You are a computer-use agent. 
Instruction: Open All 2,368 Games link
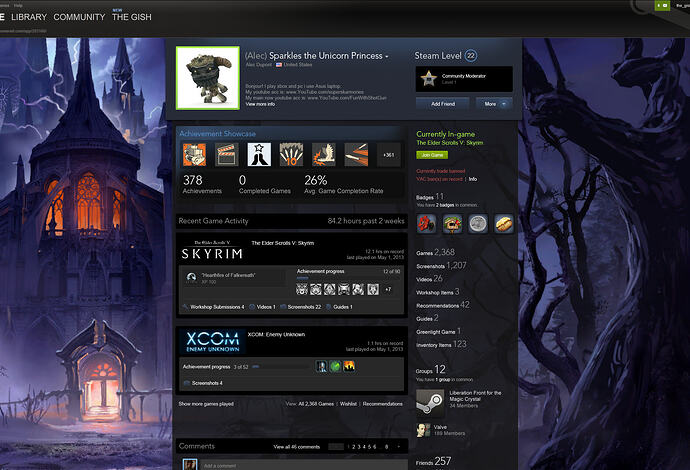(316, 404)
